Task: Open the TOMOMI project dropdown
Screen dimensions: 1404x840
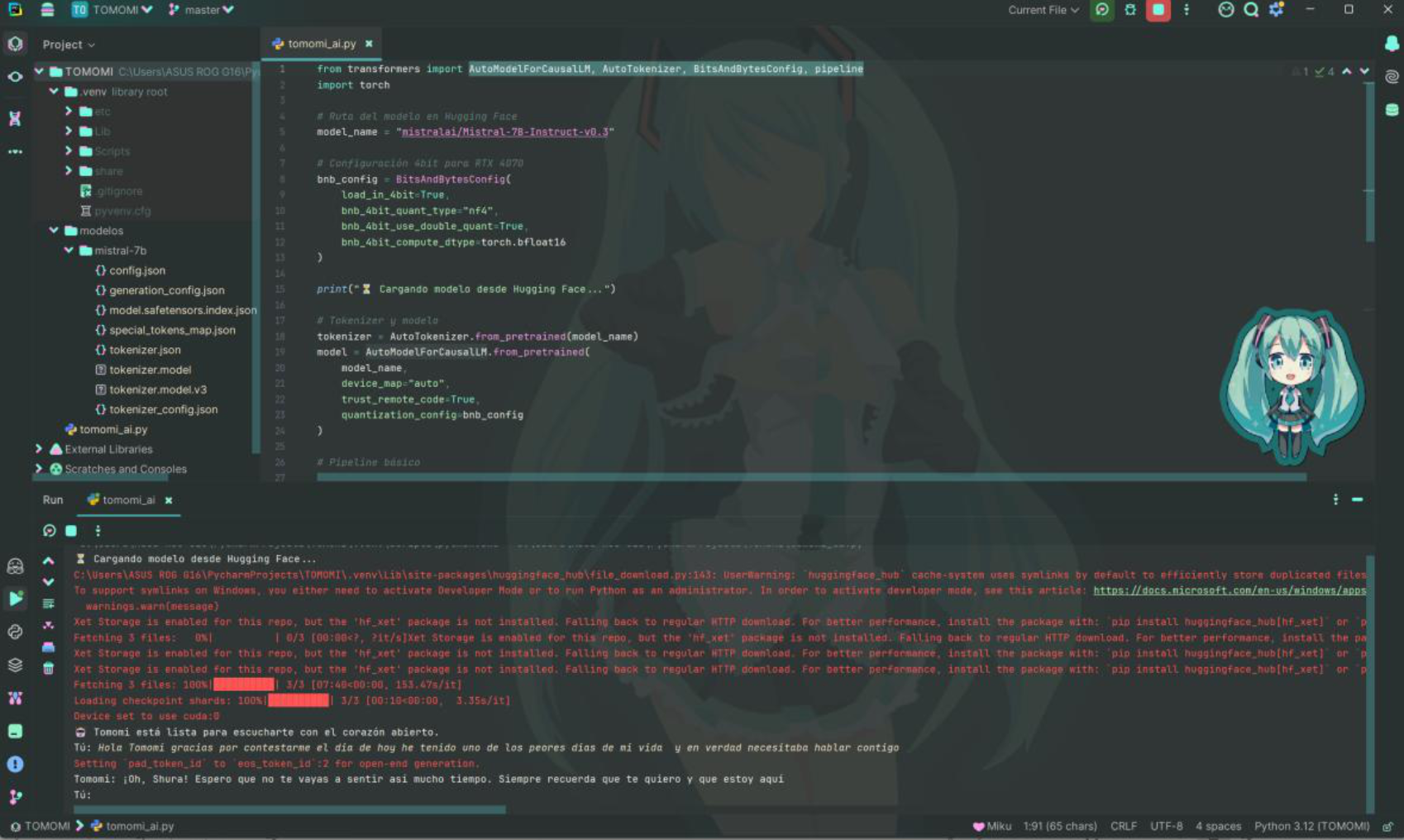Action: click(x=112, y=10)
